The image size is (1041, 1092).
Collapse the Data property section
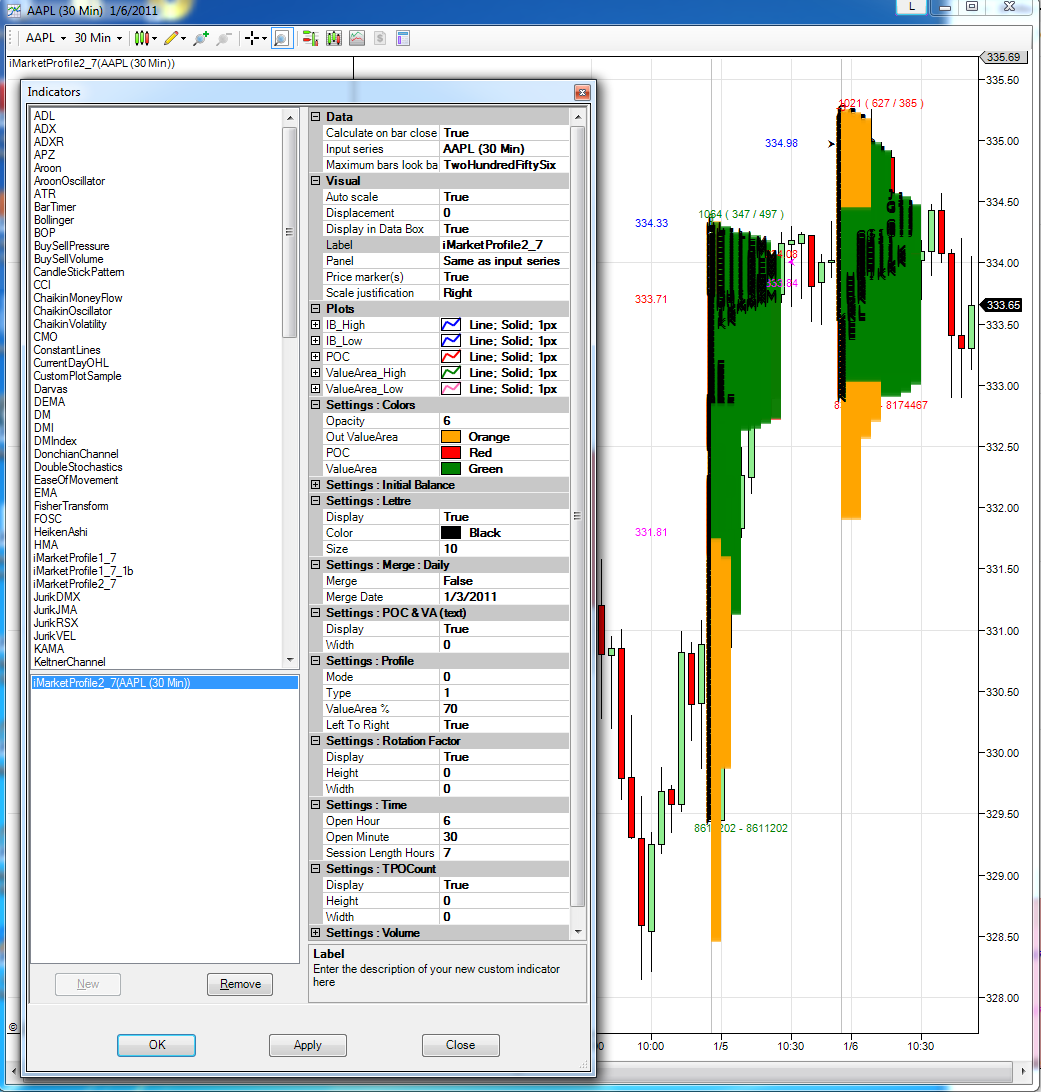[315, 117]
